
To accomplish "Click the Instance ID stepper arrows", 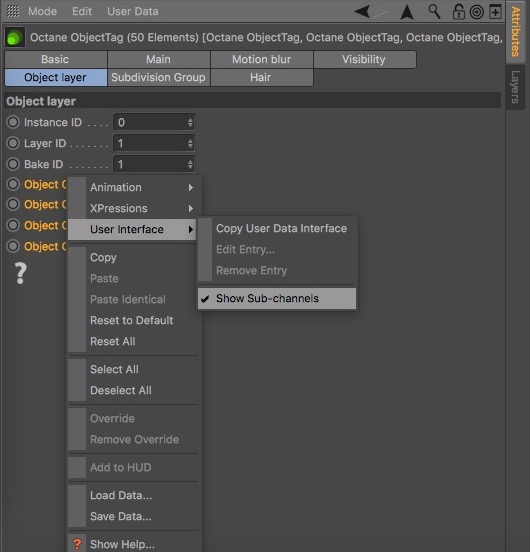I will [190, 123].
